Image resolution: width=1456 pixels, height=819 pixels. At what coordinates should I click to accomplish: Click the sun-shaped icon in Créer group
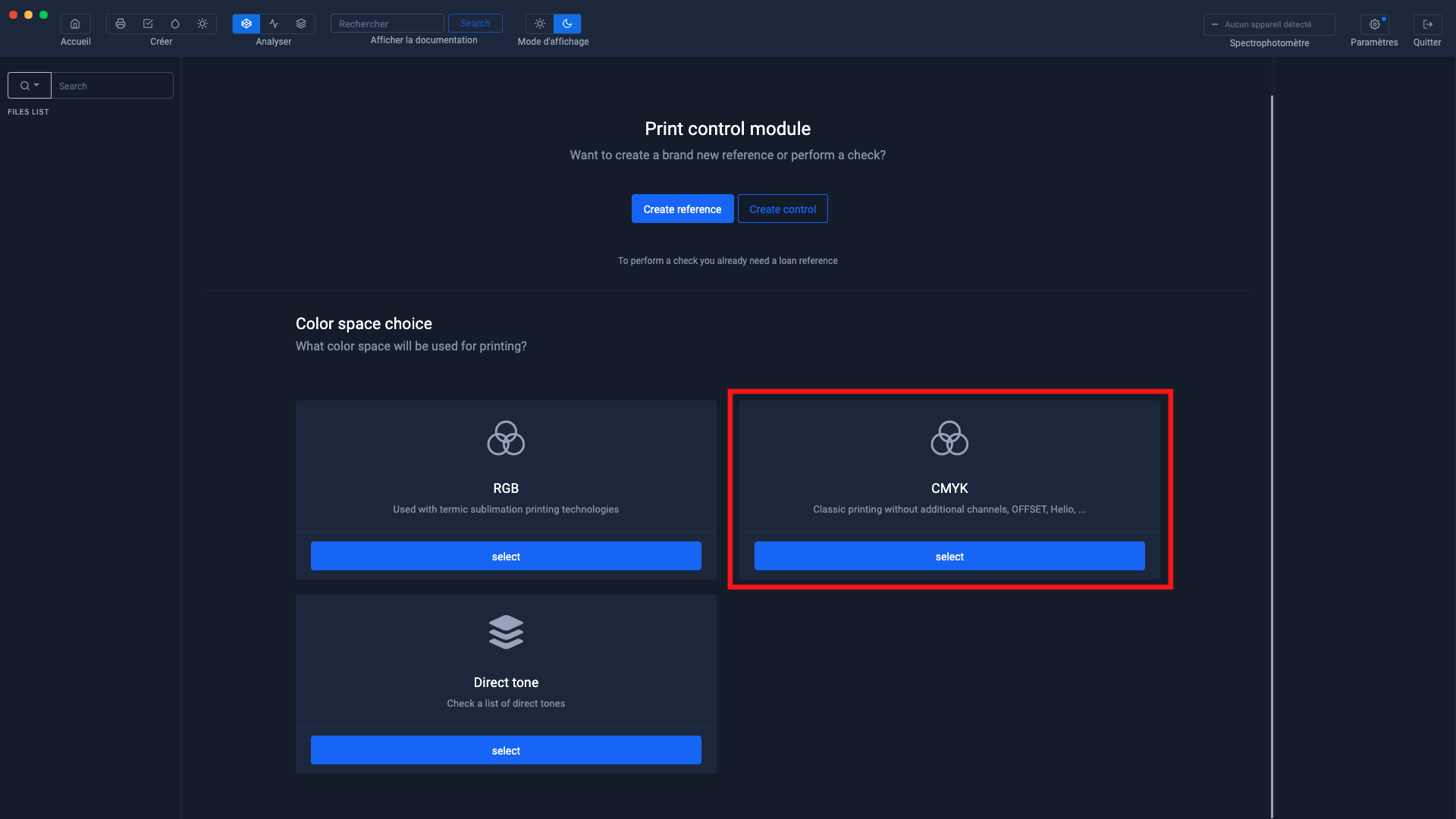click(202, 24)
